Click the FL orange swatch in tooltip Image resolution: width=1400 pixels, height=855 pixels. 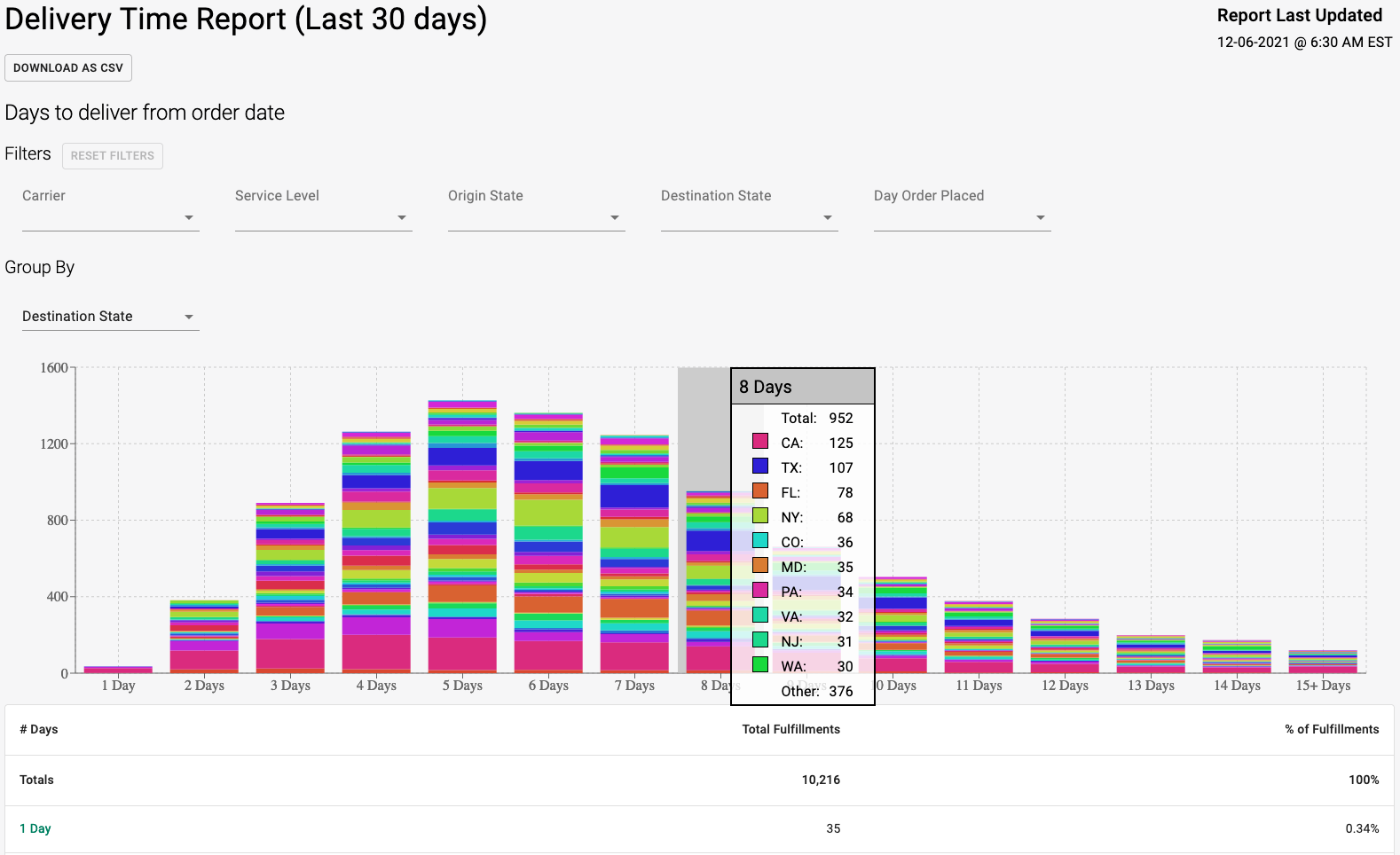click(x=760, y=490)
